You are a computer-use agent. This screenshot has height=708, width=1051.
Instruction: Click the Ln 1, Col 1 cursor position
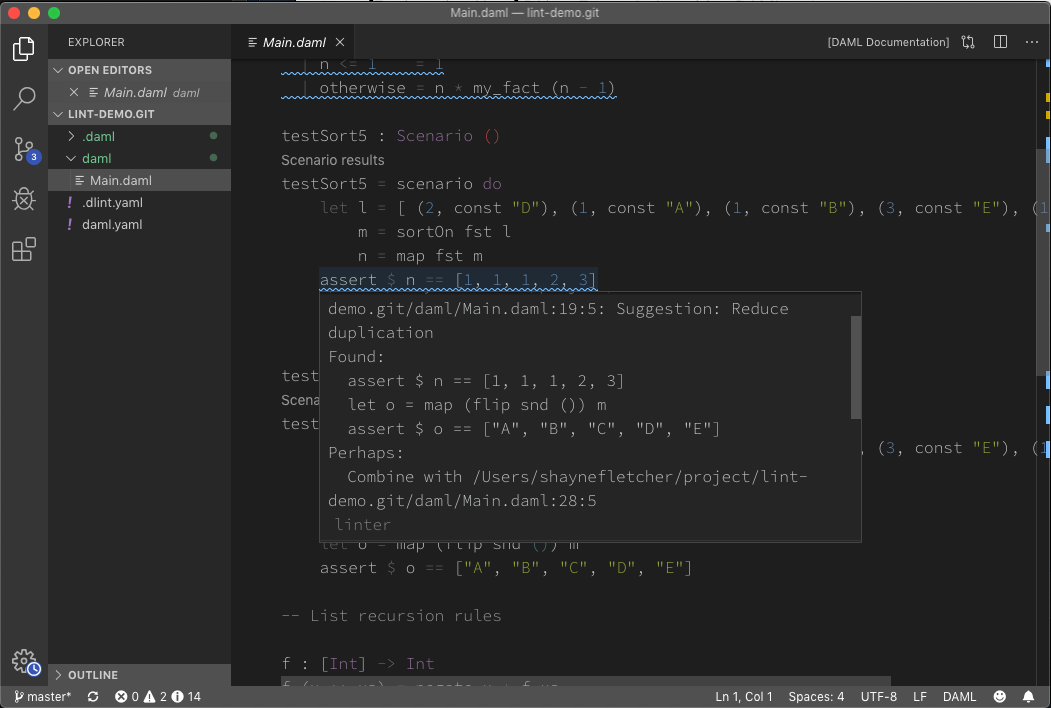click(x=743, y=697)
